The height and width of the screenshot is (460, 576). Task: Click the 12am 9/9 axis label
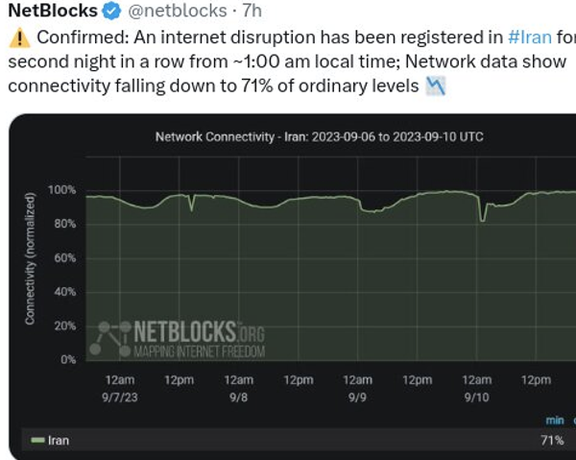coord(357,388)
